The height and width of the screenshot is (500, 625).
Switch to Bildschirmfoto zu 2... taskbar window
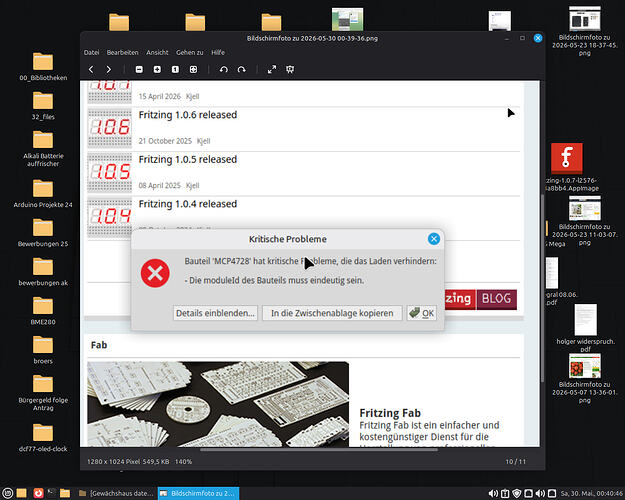click(x=199, y=493)
